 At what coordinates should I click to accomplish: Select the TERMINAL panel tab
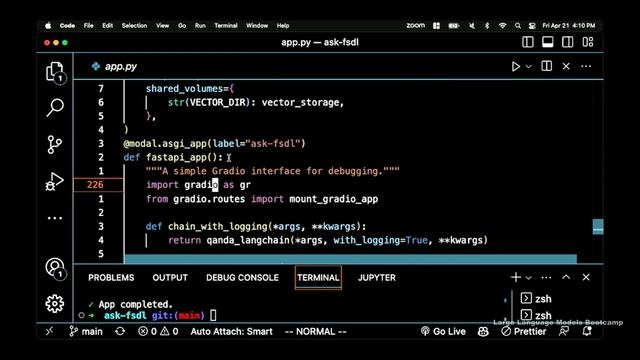[x=318, y=278]
